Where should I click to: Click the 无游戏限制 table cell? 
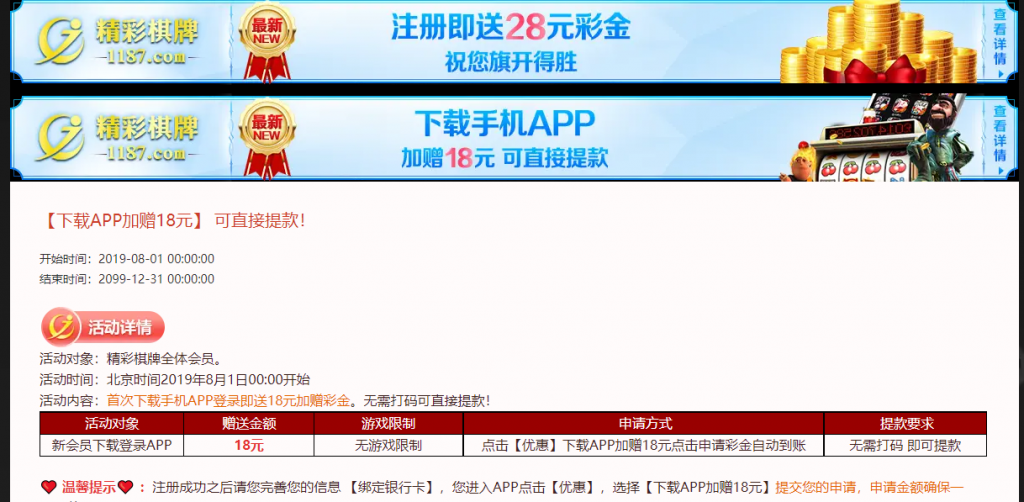pyautogui.click(x=389, y=446)
